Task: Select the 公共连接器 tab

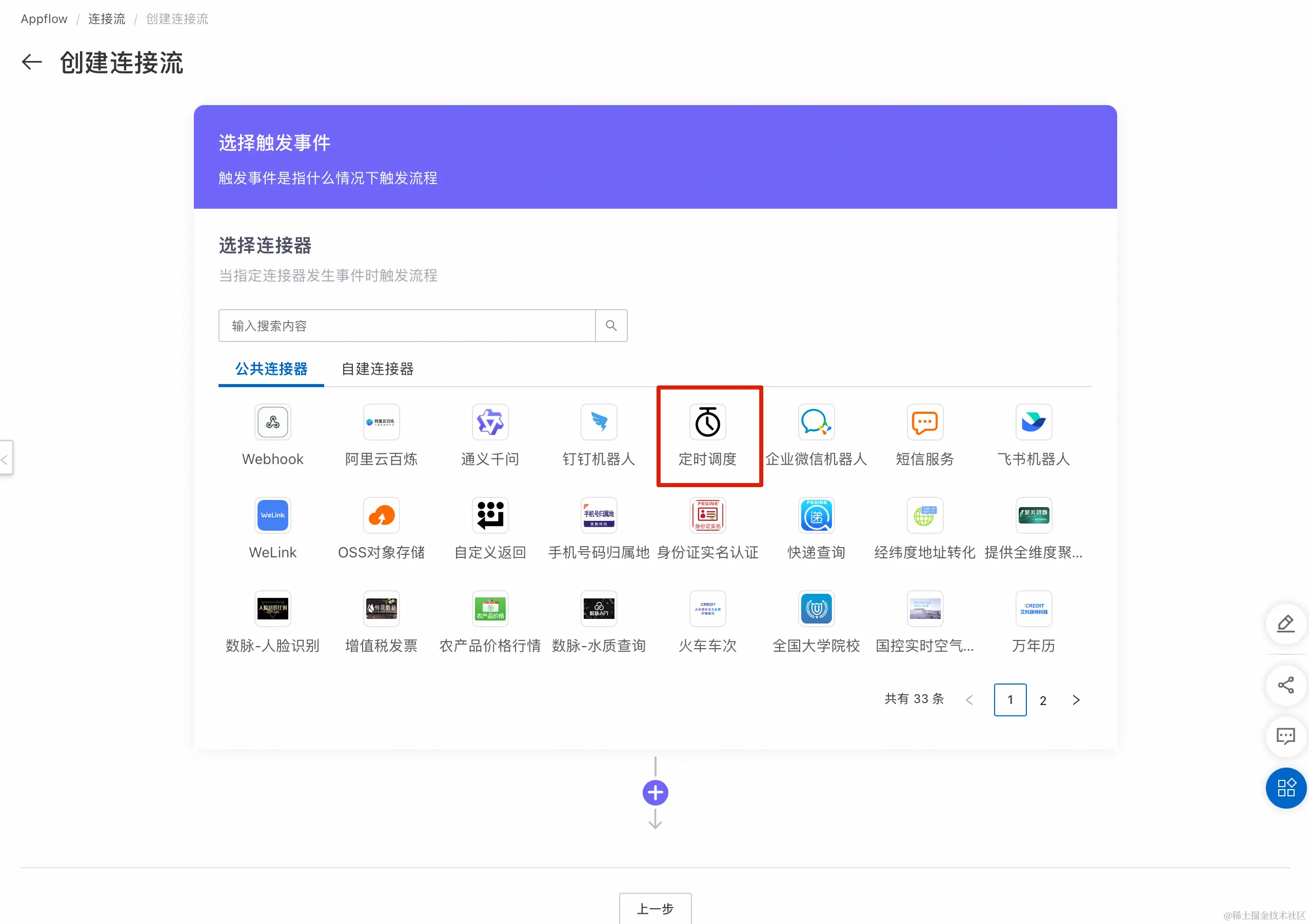Action: [x=271, y=369]
